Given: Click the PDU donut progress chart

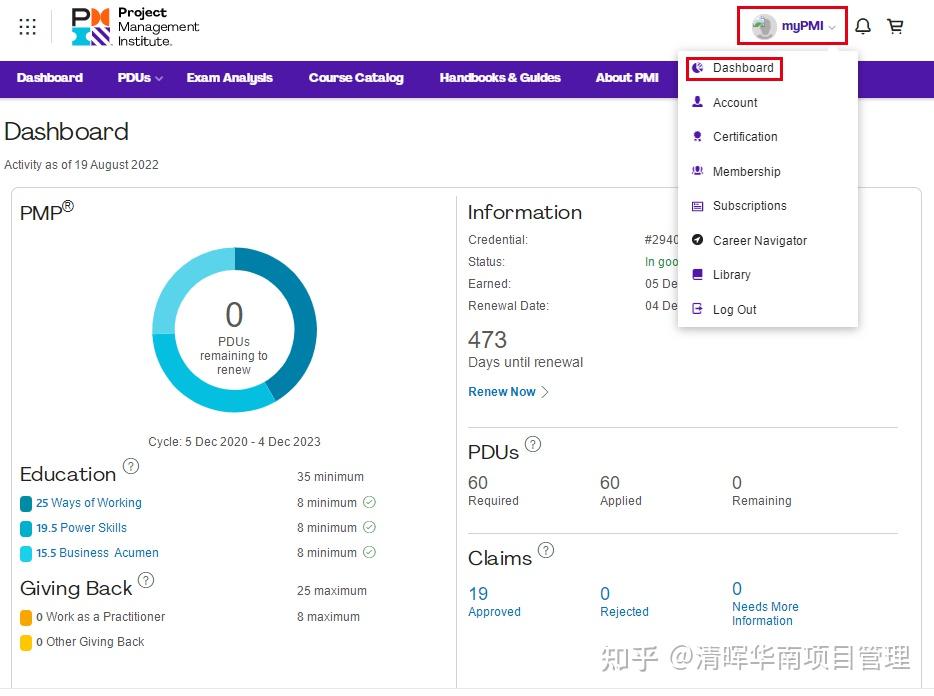Looking at the screenshot, I should (x=235, y=330).
